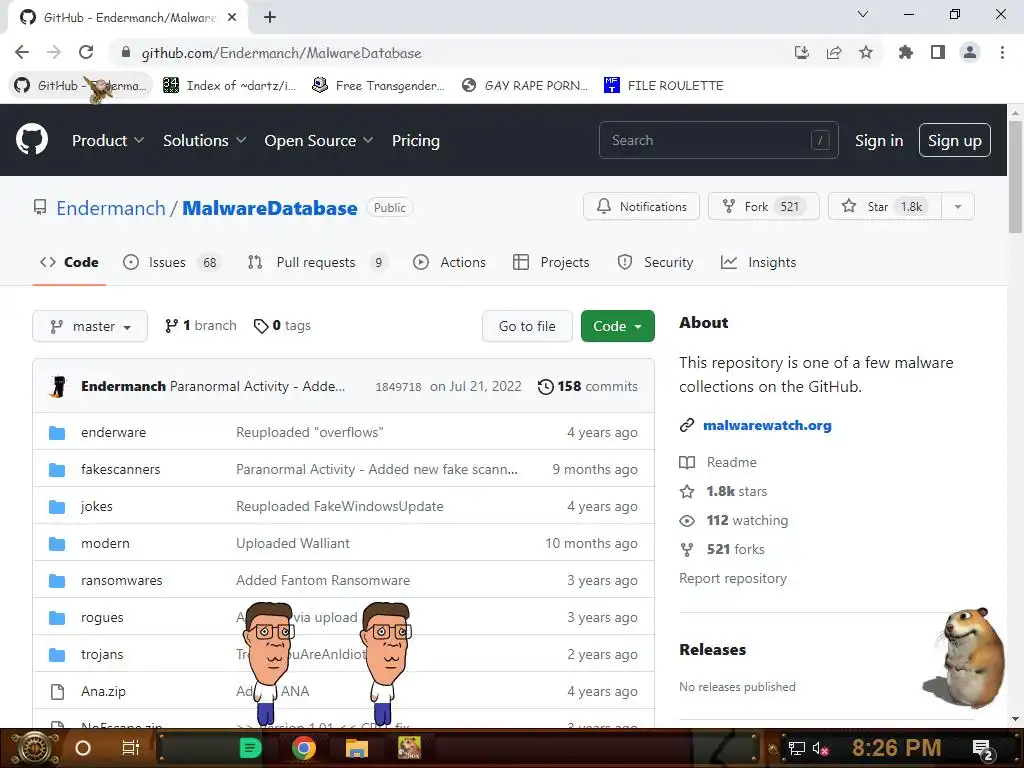Switch to the Pull requests tab

(x=318, y=263)
